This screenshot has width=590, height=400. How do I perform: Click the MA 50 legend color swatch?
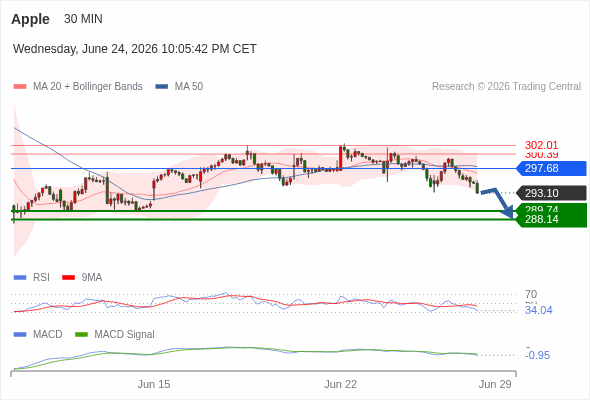[162, 87]
